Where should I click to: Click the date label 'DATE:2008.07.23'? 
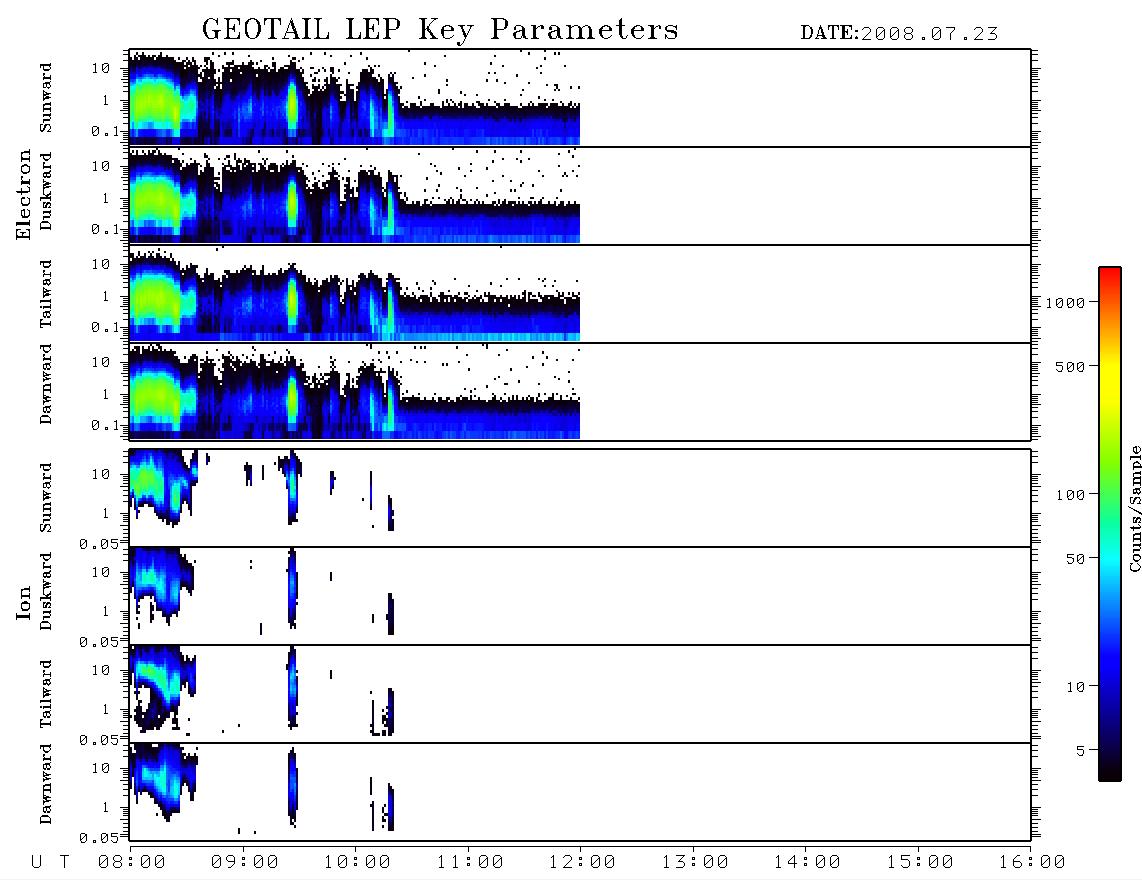coord(899,34)
